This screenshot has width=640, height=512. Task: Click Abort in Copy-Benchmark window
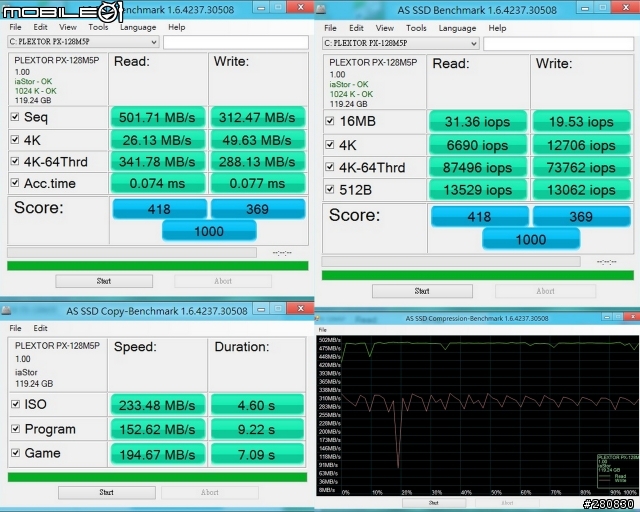click(210, 492)
